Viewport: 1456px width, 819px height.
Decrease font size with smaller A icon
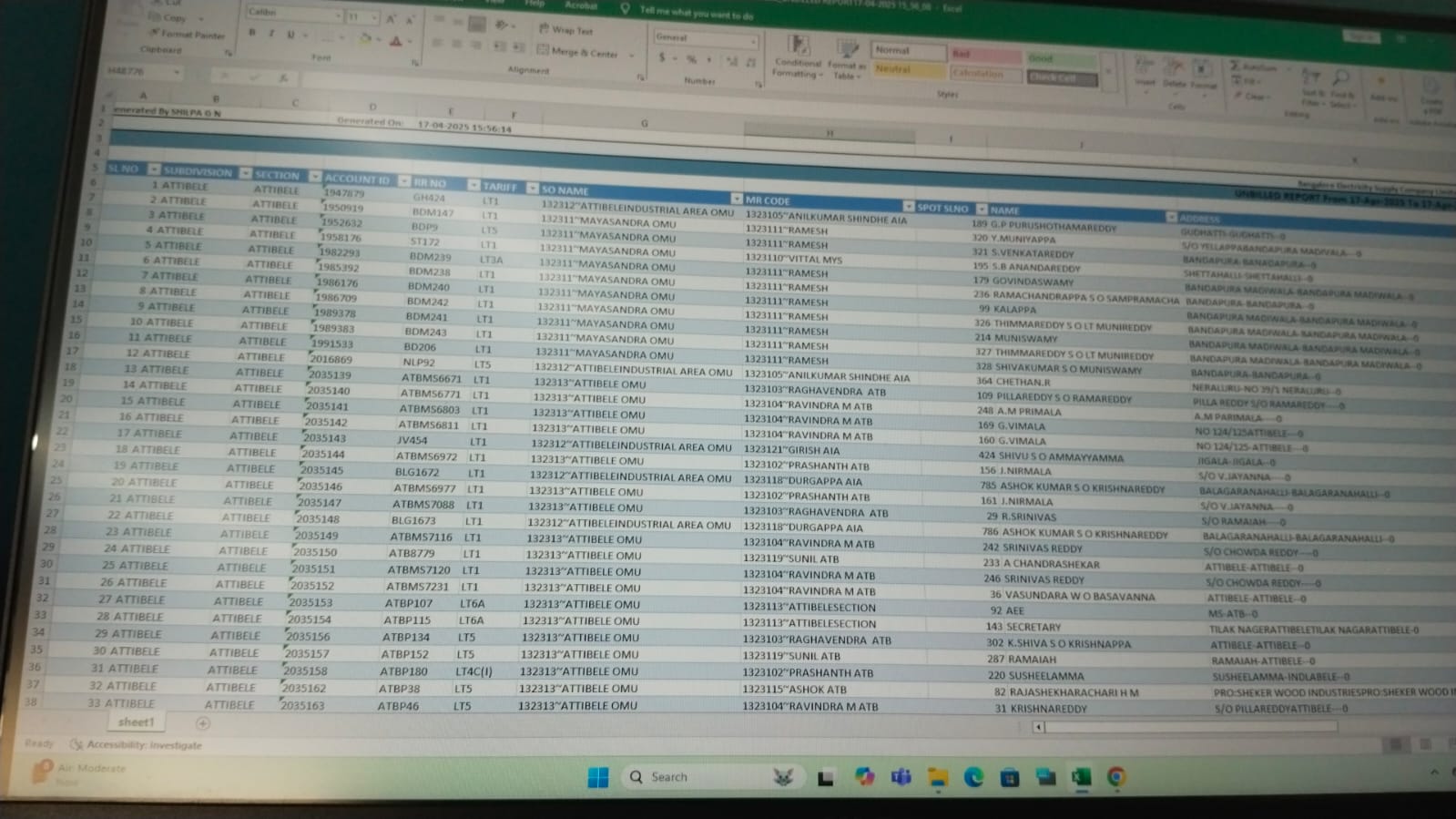coord(409,20)
